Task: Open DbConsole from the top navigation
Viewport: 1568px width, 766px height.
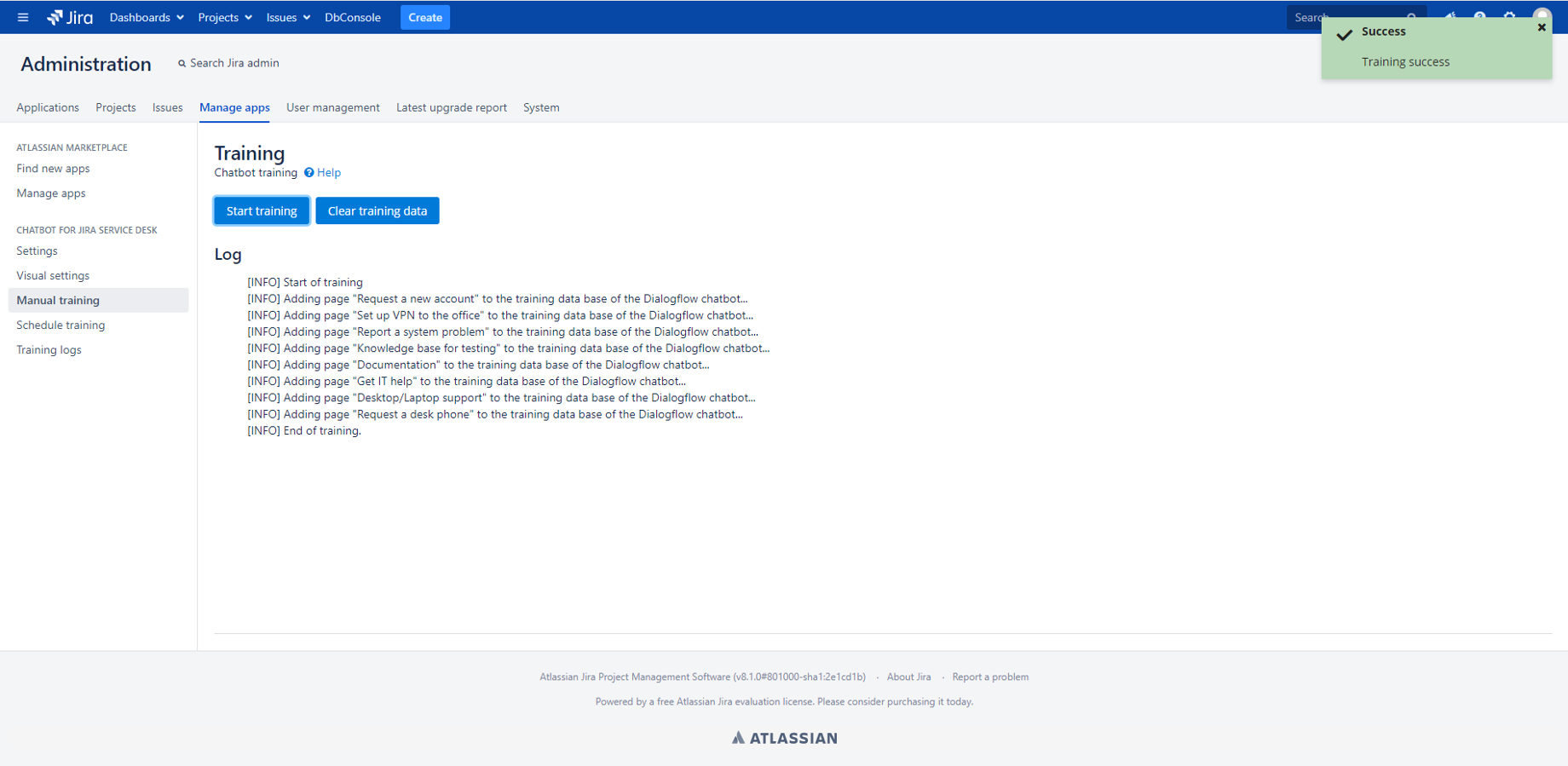Action: click(353, 17)
